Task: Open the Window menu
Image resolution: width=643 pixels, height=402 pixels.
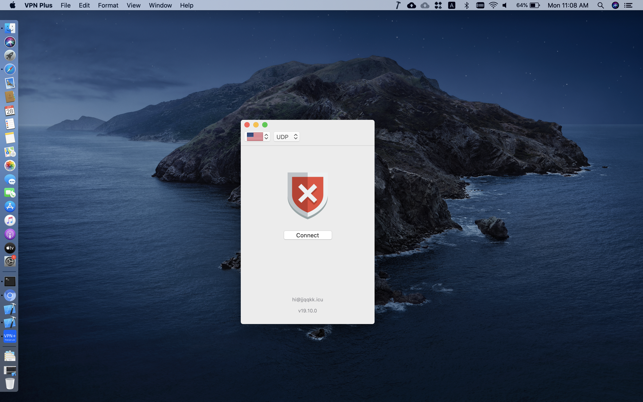Action: click(x=160, y=5)
